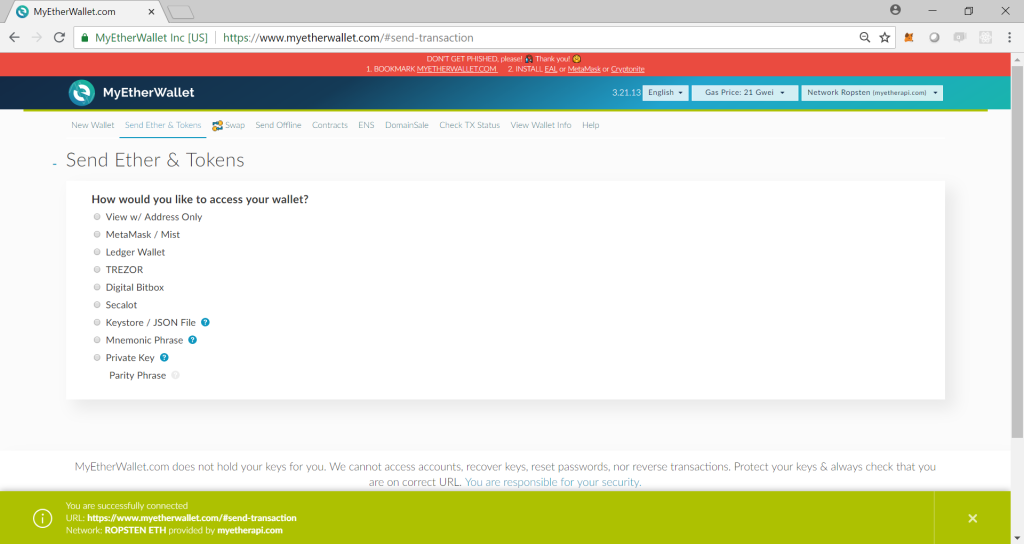Reload the page with the refresh icon
This screenshot has width=1024, height=544.
(59, 38)
